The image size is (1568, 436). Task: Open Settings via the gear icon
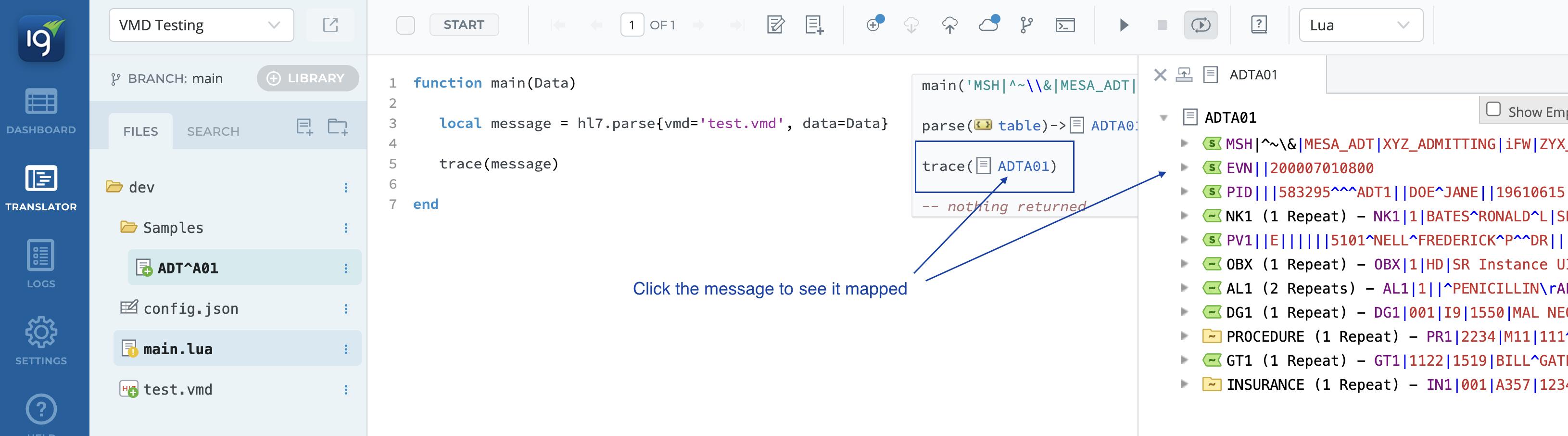point(41,340)
